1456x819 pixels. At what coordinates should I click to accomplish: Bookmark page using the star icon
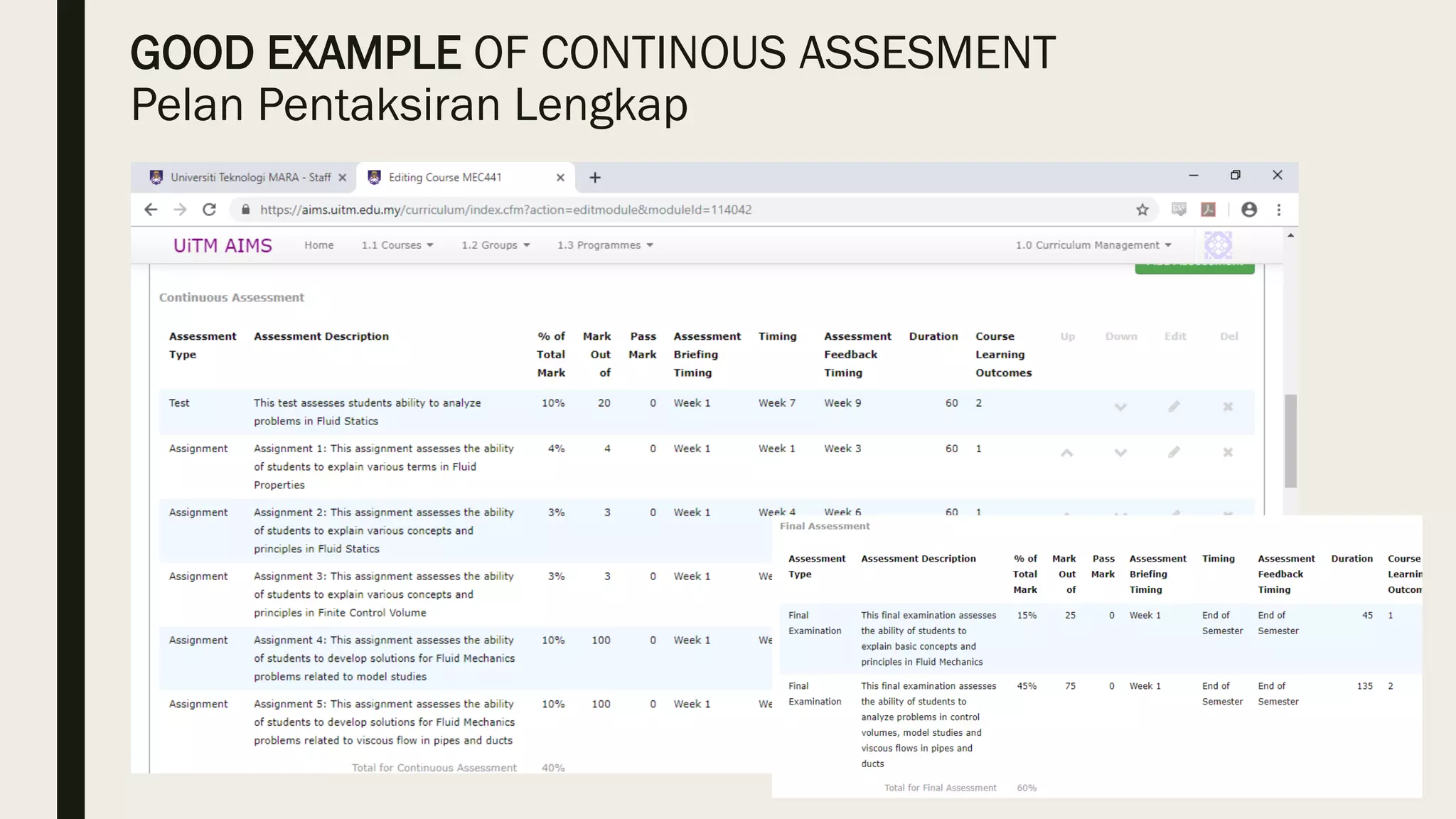(1142, 210)
